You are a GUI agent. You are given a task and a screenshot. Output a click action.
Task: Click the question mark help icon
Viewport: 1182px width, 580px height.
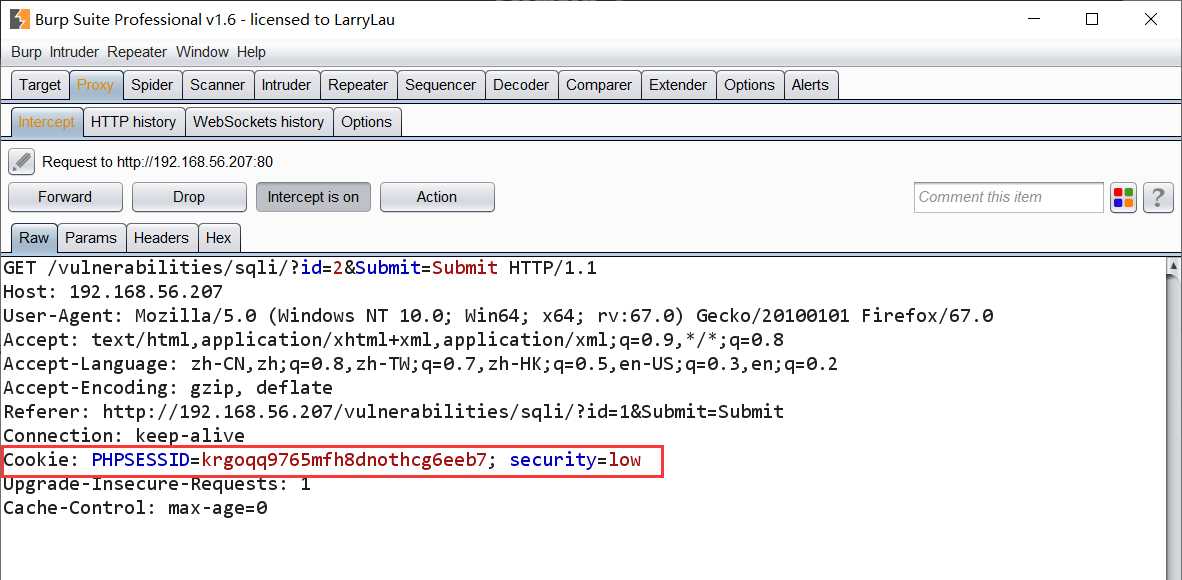click(1158, 198)
